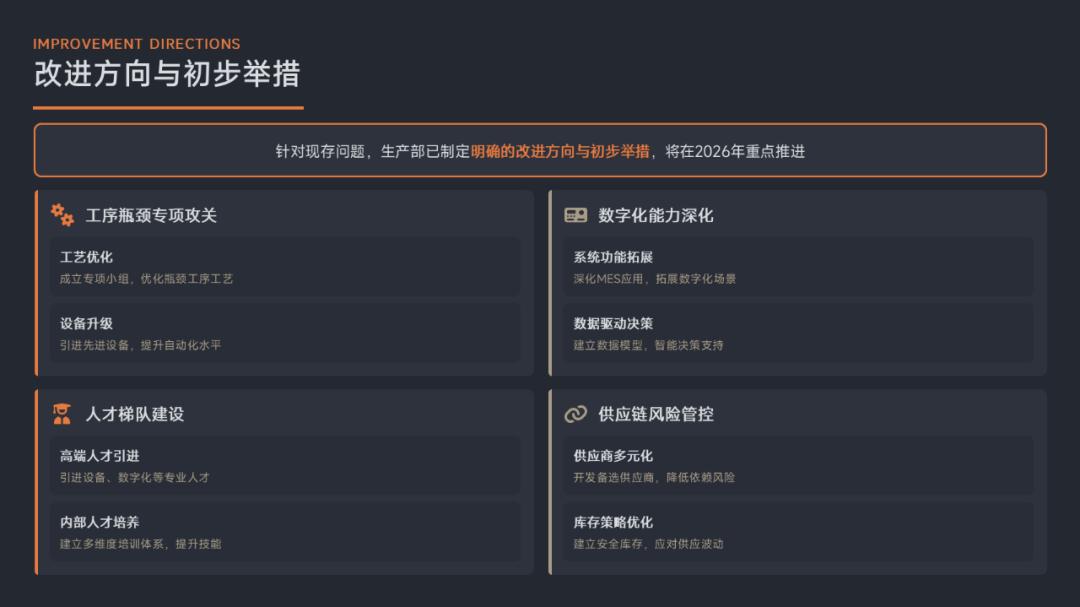
Task: Click the 工序瓶颈专项攻关 section heading
Action: (x=151, y=215)
